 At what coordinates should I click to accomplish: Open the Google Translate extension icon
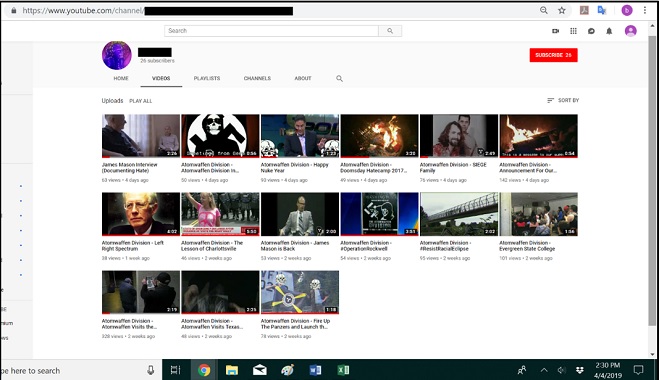[602, 11]
